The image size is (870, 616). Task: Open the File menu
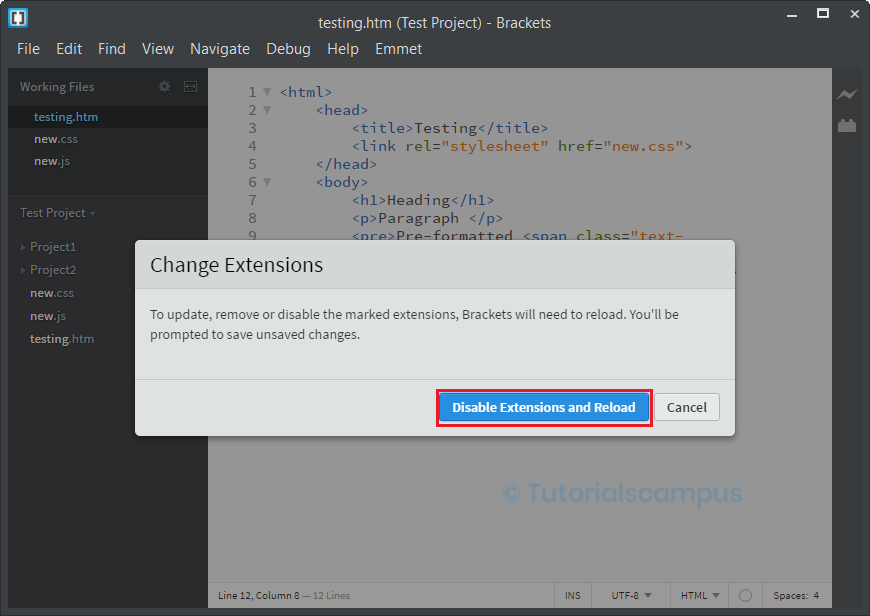pyautogui.click(x=28, y=49)
